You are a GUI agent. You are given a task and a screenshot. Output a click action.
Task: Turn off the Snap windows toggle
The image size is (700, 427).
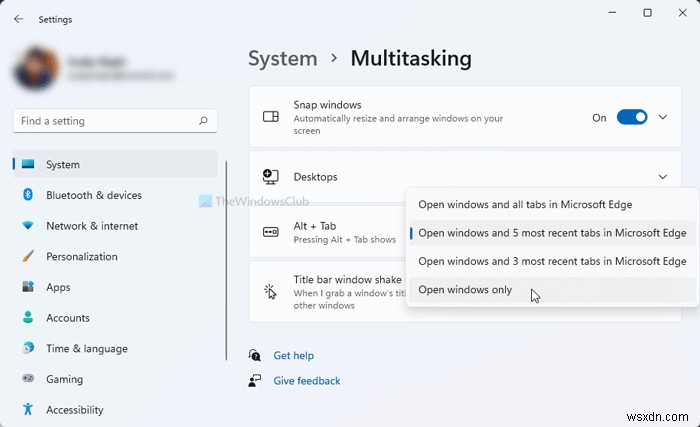[632, 117]
